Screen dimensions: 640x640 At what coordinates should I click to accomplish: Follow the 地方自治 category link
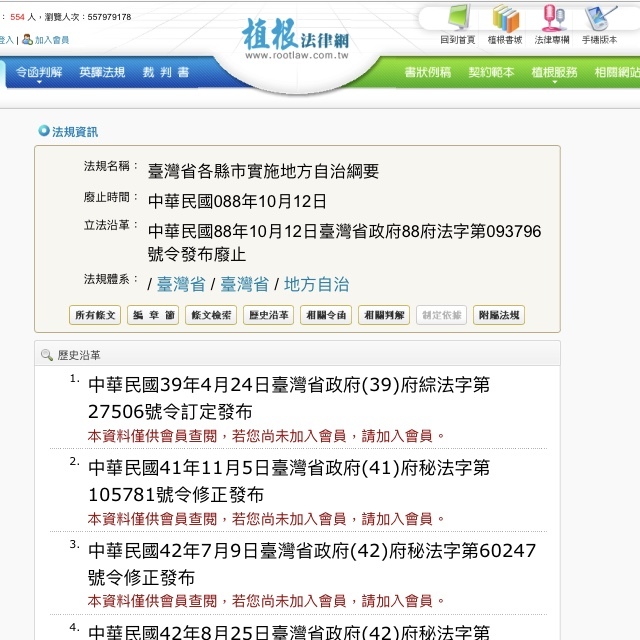click(317, 283)
